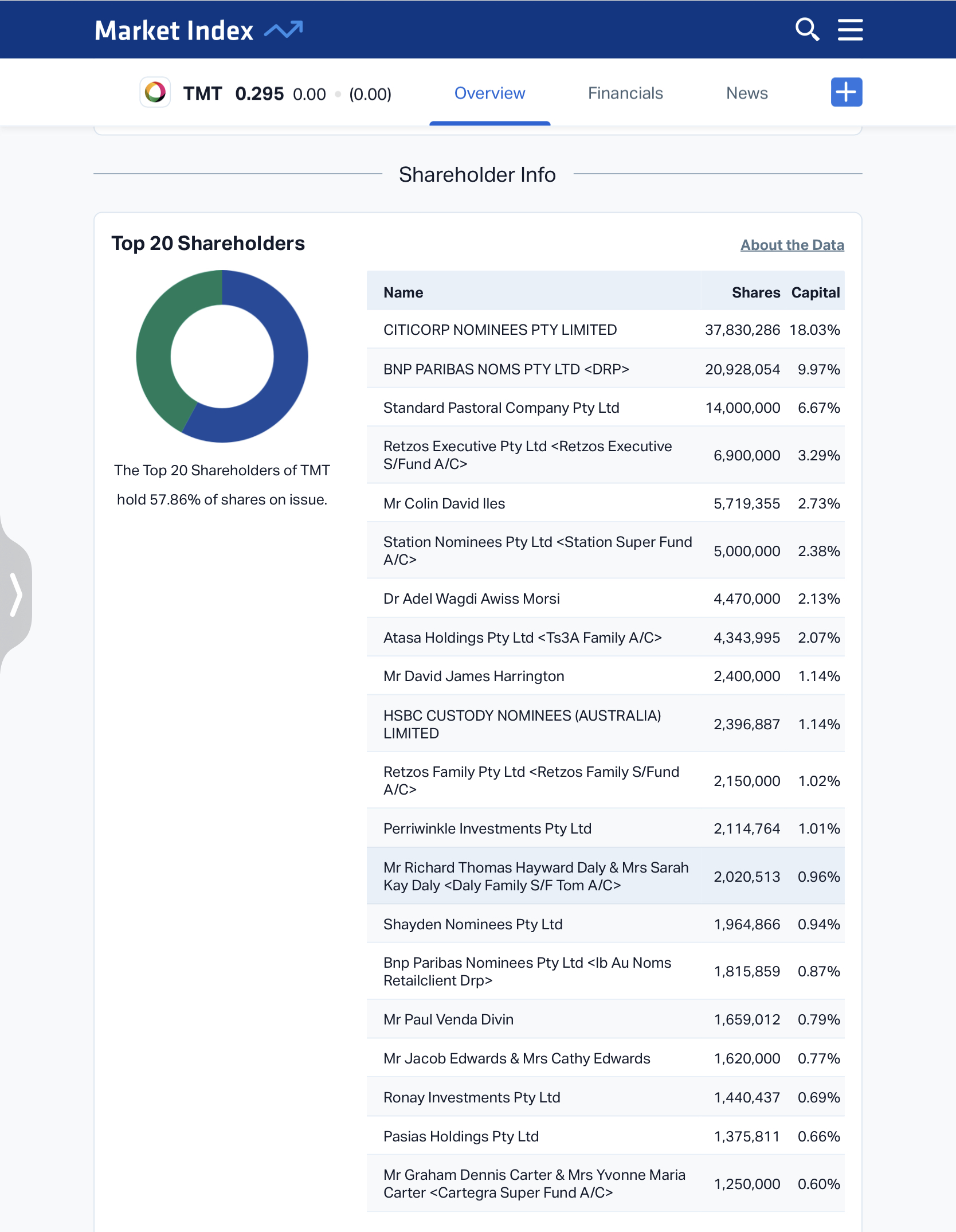Click the Shares column header

756,293
